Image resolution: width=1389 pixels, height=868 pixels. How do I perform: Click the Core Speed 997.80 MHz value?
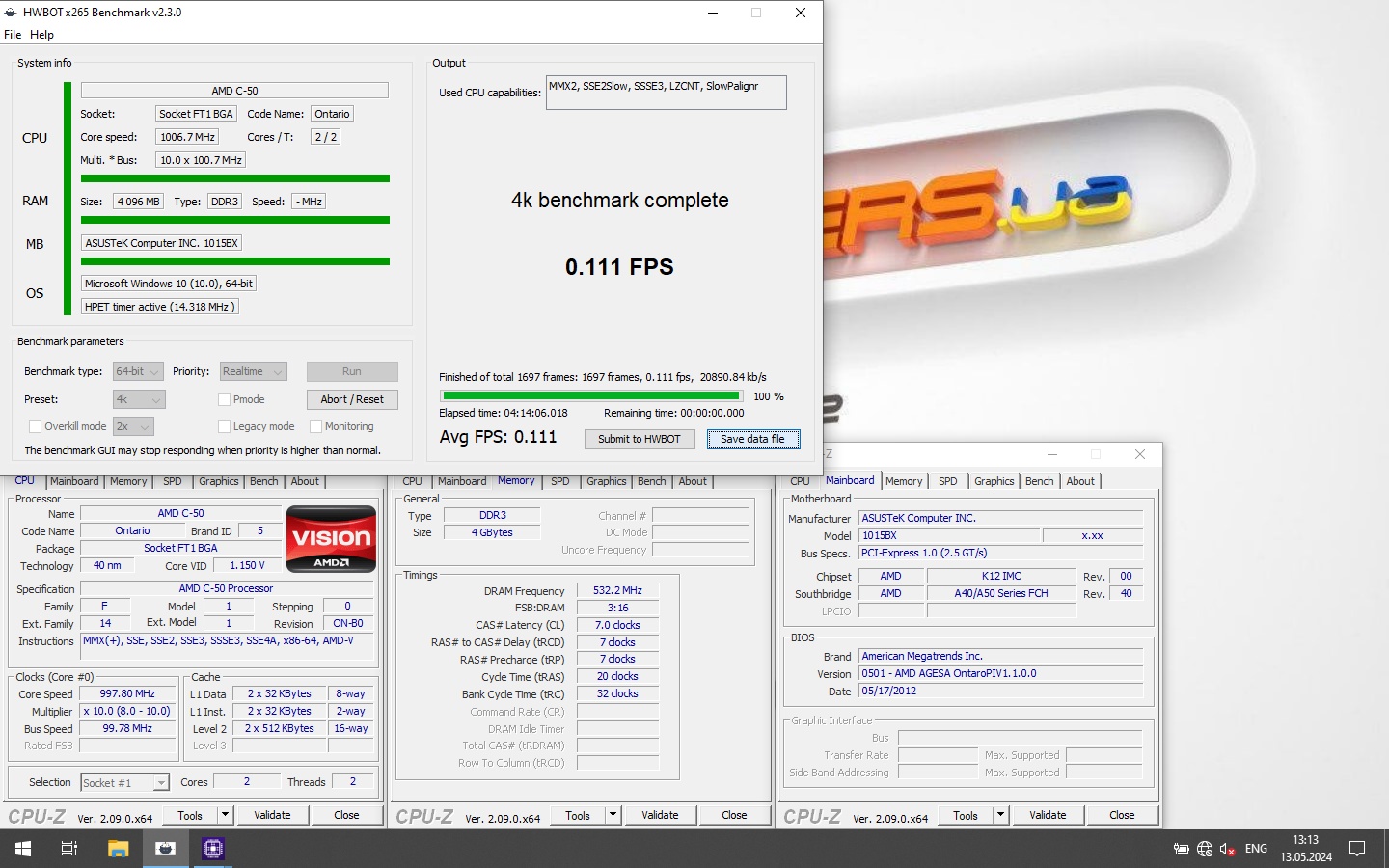pyautogui.click(x=127, y=693)
